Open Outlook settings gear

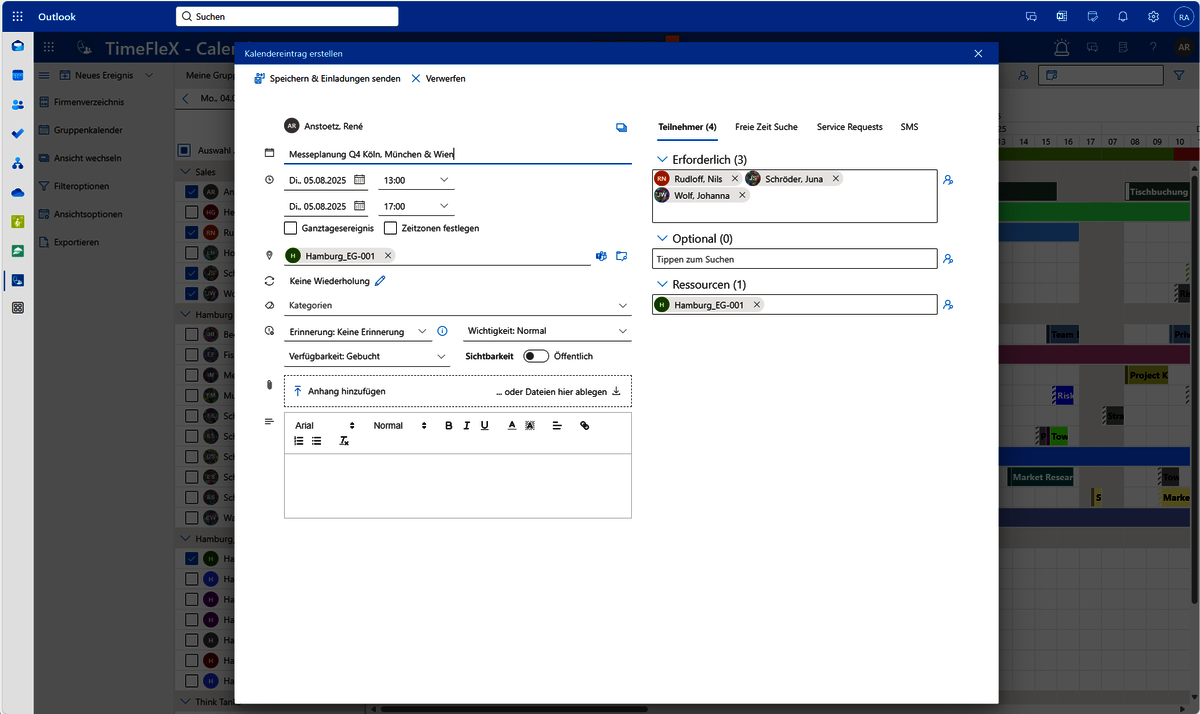[x=1153, y=17]
